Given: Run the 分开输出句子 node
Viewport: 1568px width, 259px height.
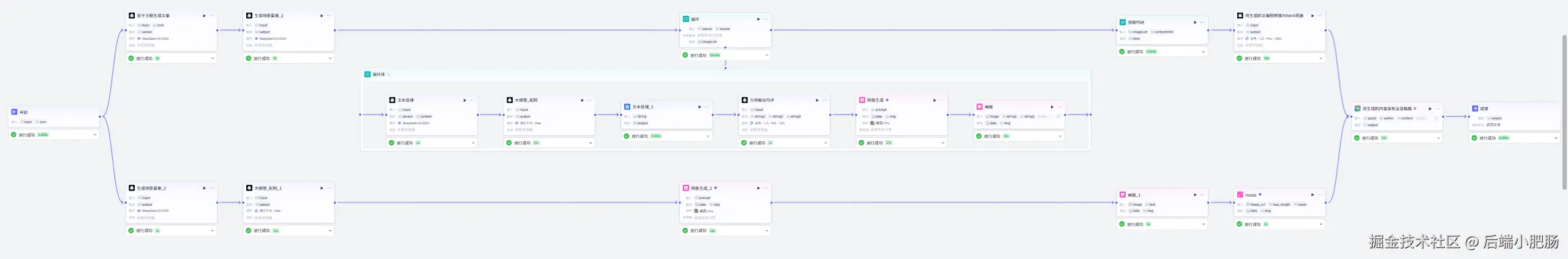Looking at the screenshot, I should point(817,100).
